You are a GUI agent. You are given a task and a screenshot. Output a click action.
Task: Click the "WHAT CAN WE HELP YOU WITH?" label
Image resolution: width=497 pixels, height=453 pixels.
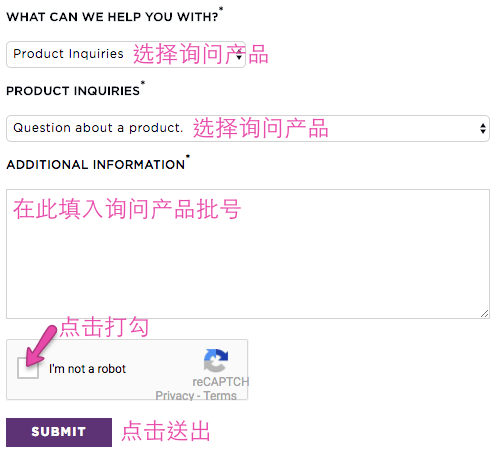click(114, 15)
